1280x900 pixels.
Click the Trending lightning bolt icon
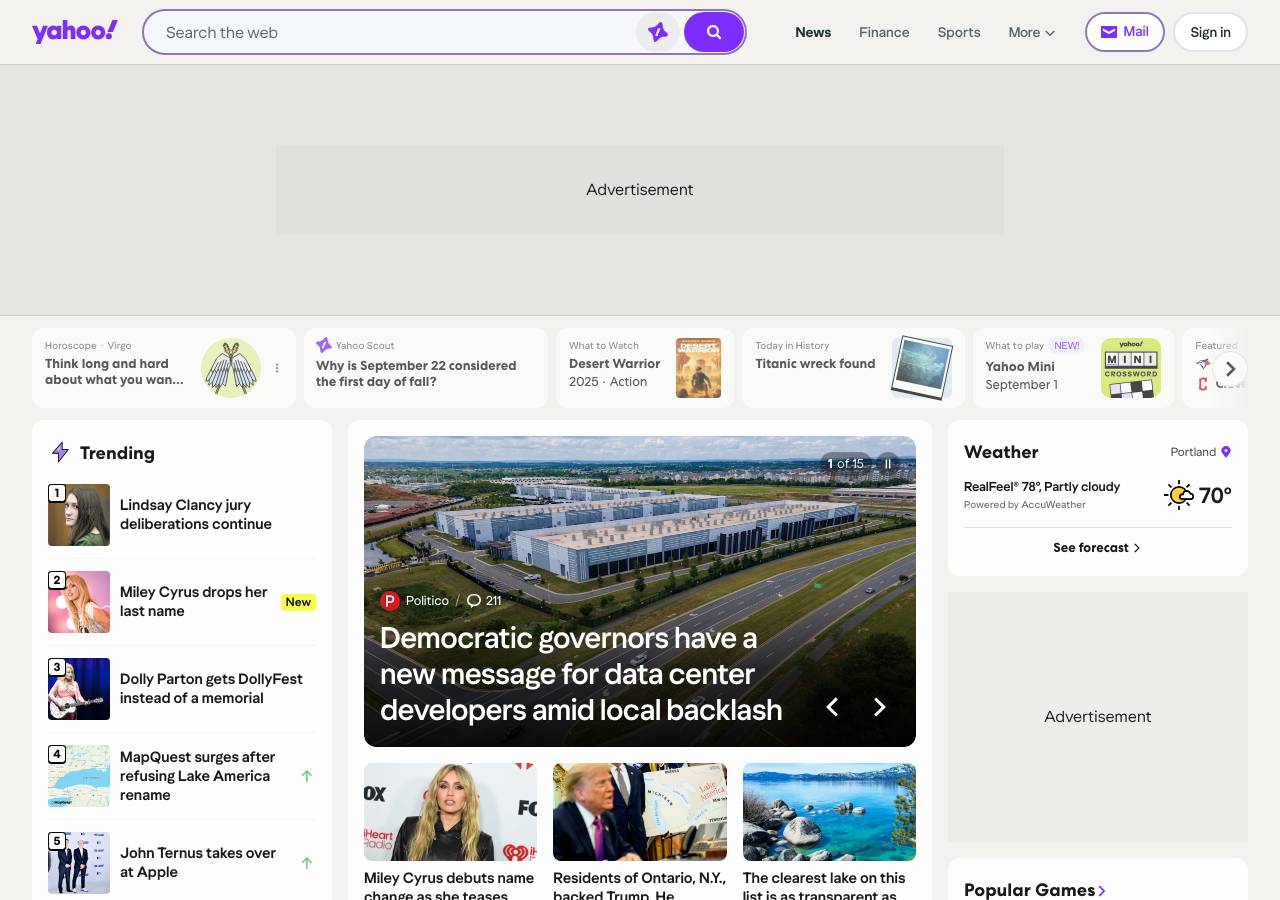(60, 453)
